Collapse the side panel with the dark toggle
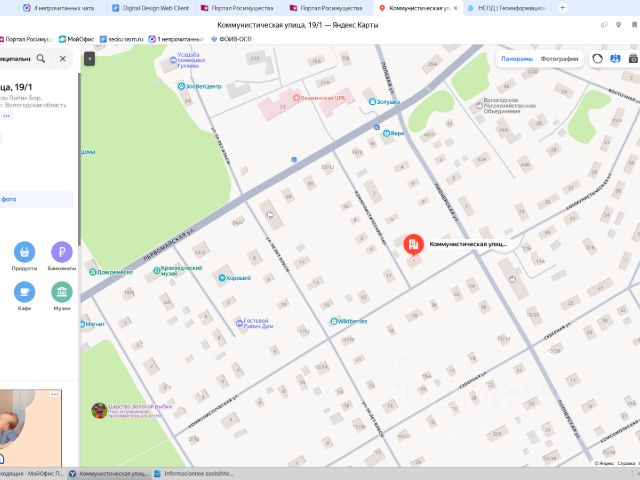The image size is (640, 480). (x=89, y=59)
